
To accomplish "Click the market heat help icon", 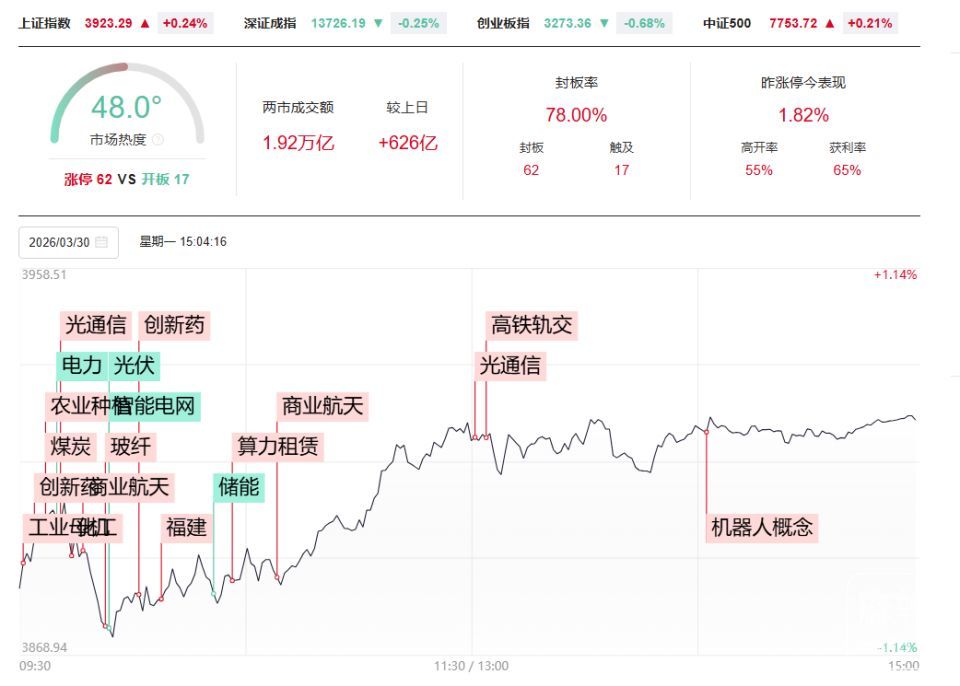I will click(159, 140).
